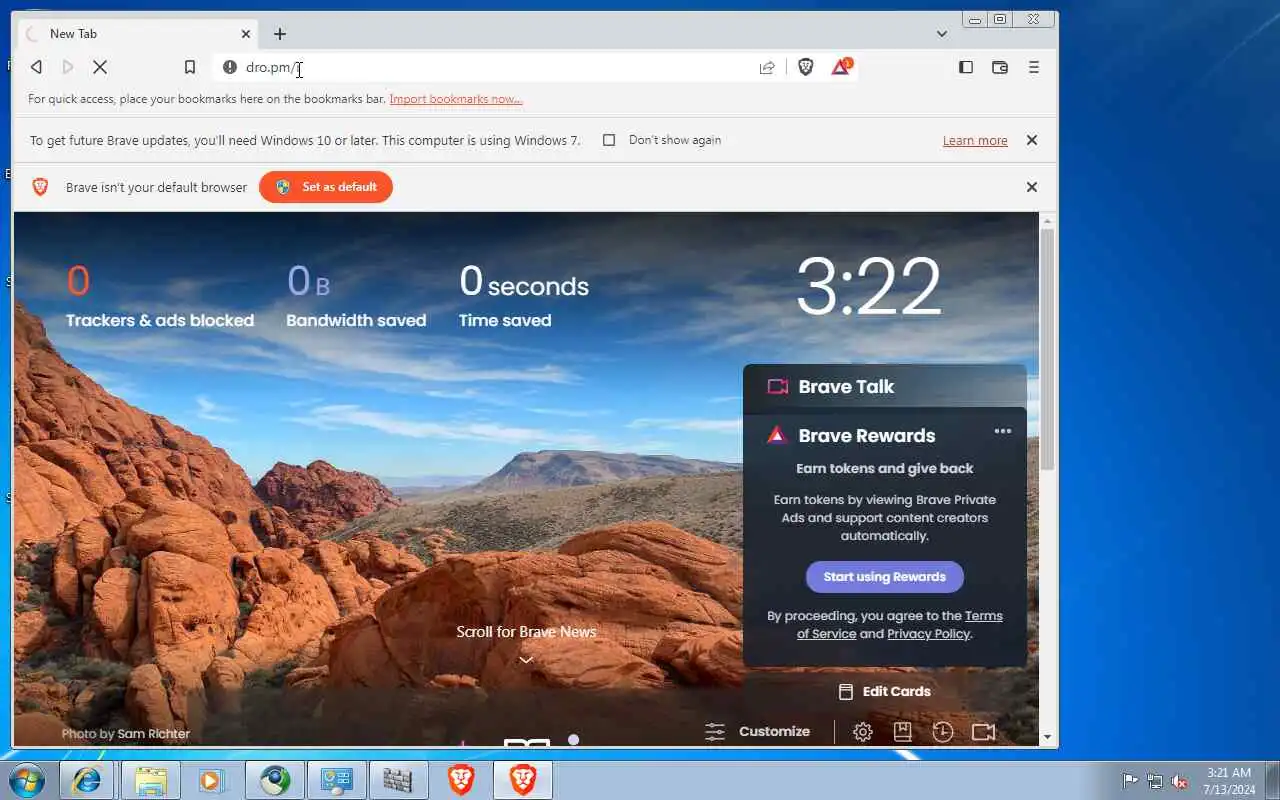Open Windows Media Player from taskbar

(x=212, y=780)
